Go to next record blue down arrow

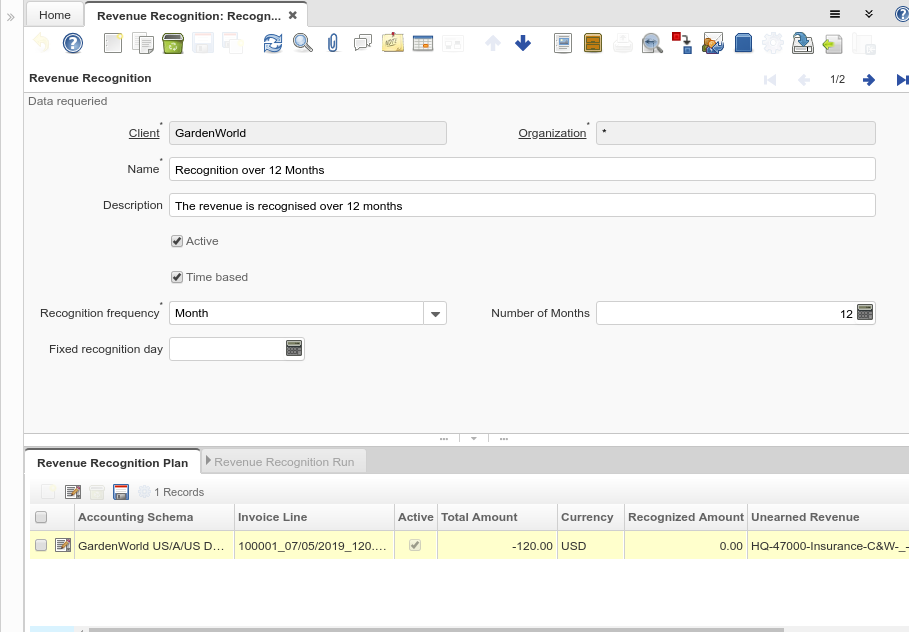(x=523, y=43)
